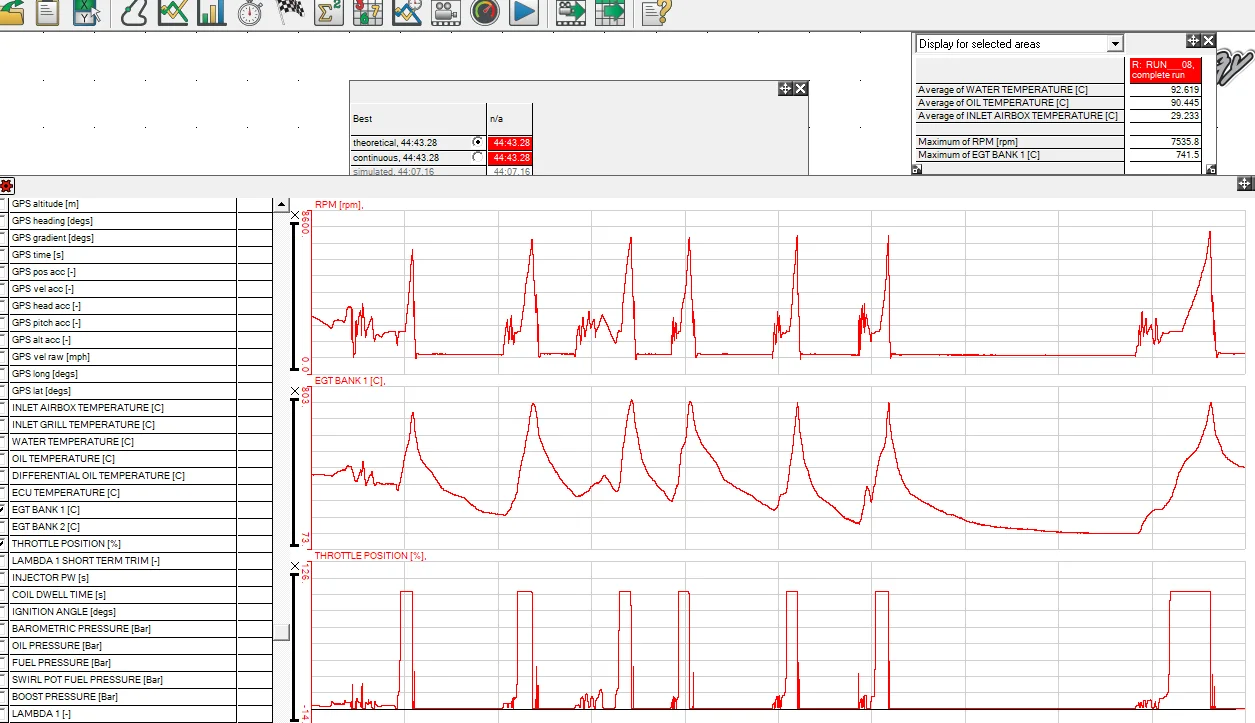Close the Best lap time panel
The image size is (1255, 723).
click(x=801, y=89)
